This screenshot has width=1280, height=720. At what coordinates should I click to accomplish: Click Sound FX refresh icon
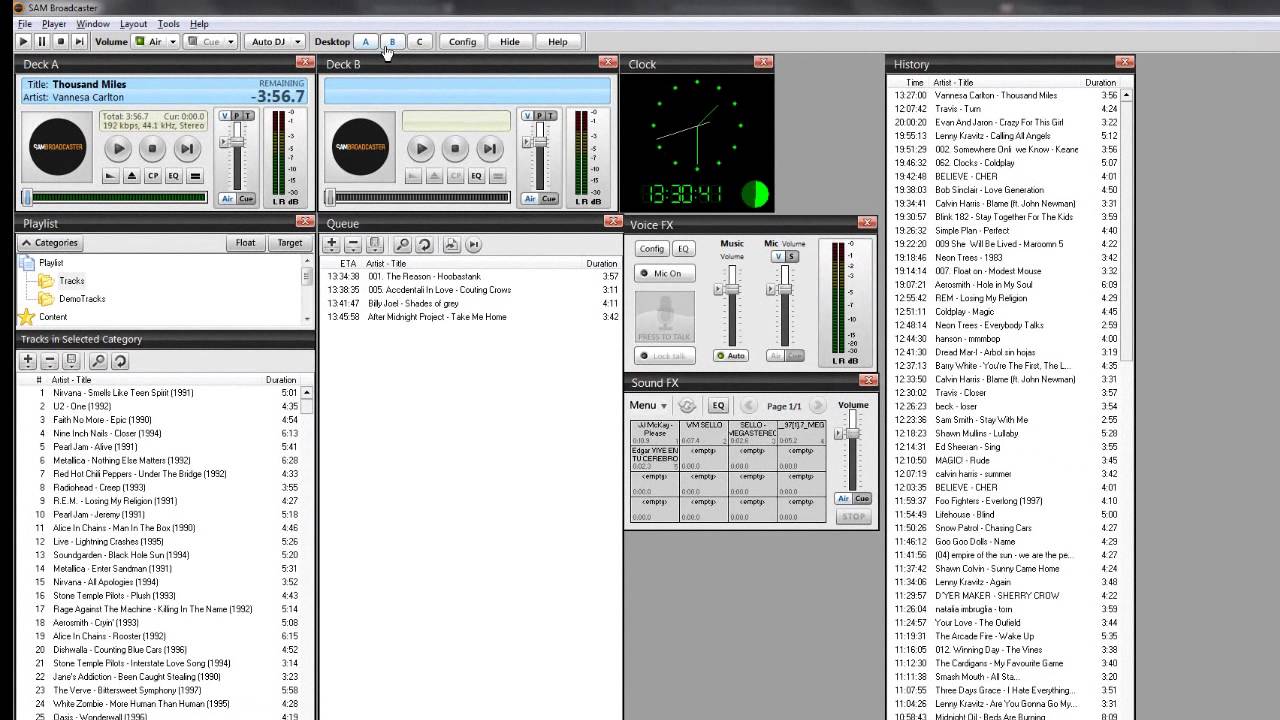point(687,406)
